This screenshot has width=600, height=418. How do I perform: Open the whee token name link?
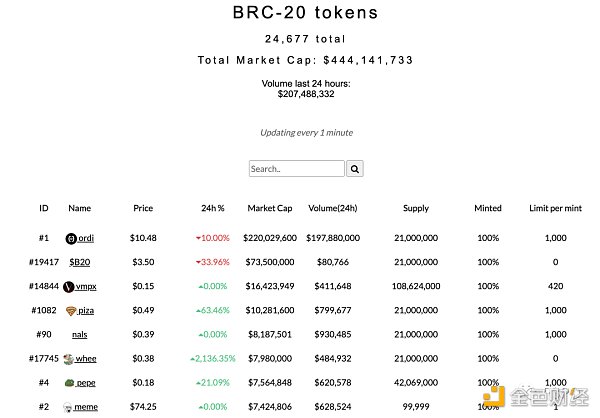86,358
